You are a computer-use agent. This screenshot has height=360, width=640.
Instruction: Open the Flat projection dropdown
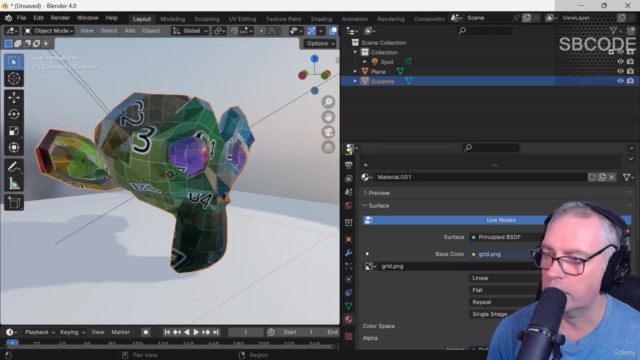[504, 290]
